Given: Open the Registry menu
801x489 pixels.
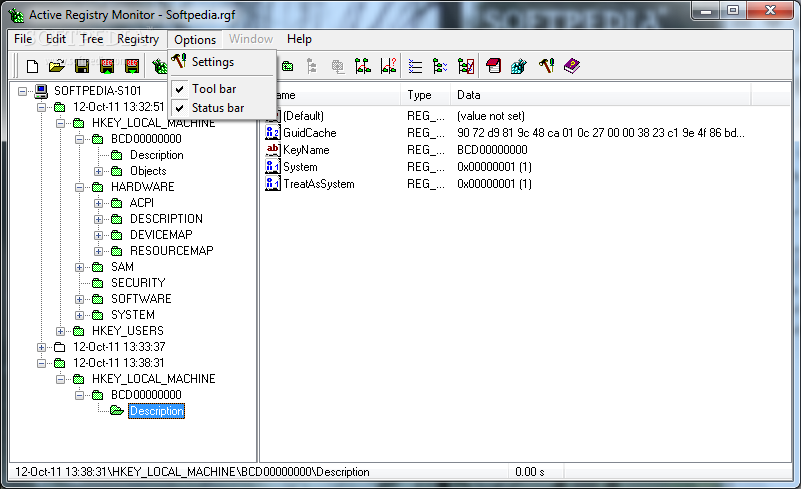Looking at the screenshot, I should pyautogui.click(x=138, y=39).
